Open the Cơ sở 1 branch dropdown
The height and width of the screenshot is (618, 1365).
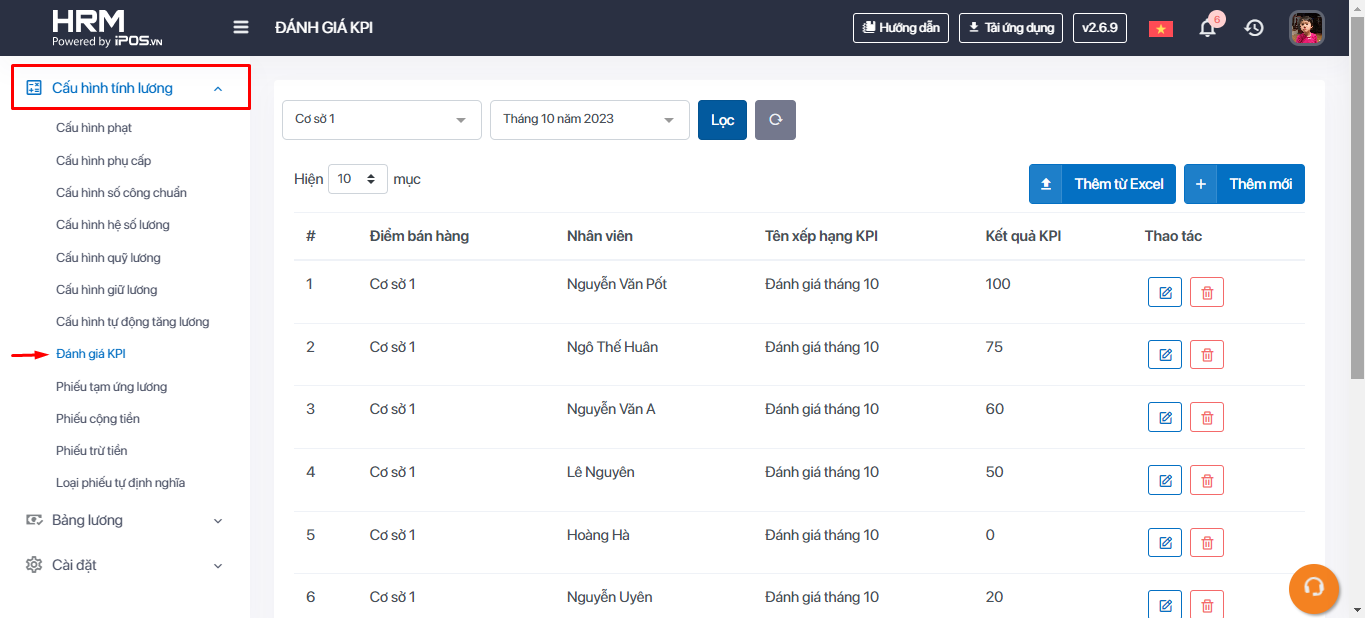tap(381, 120)
